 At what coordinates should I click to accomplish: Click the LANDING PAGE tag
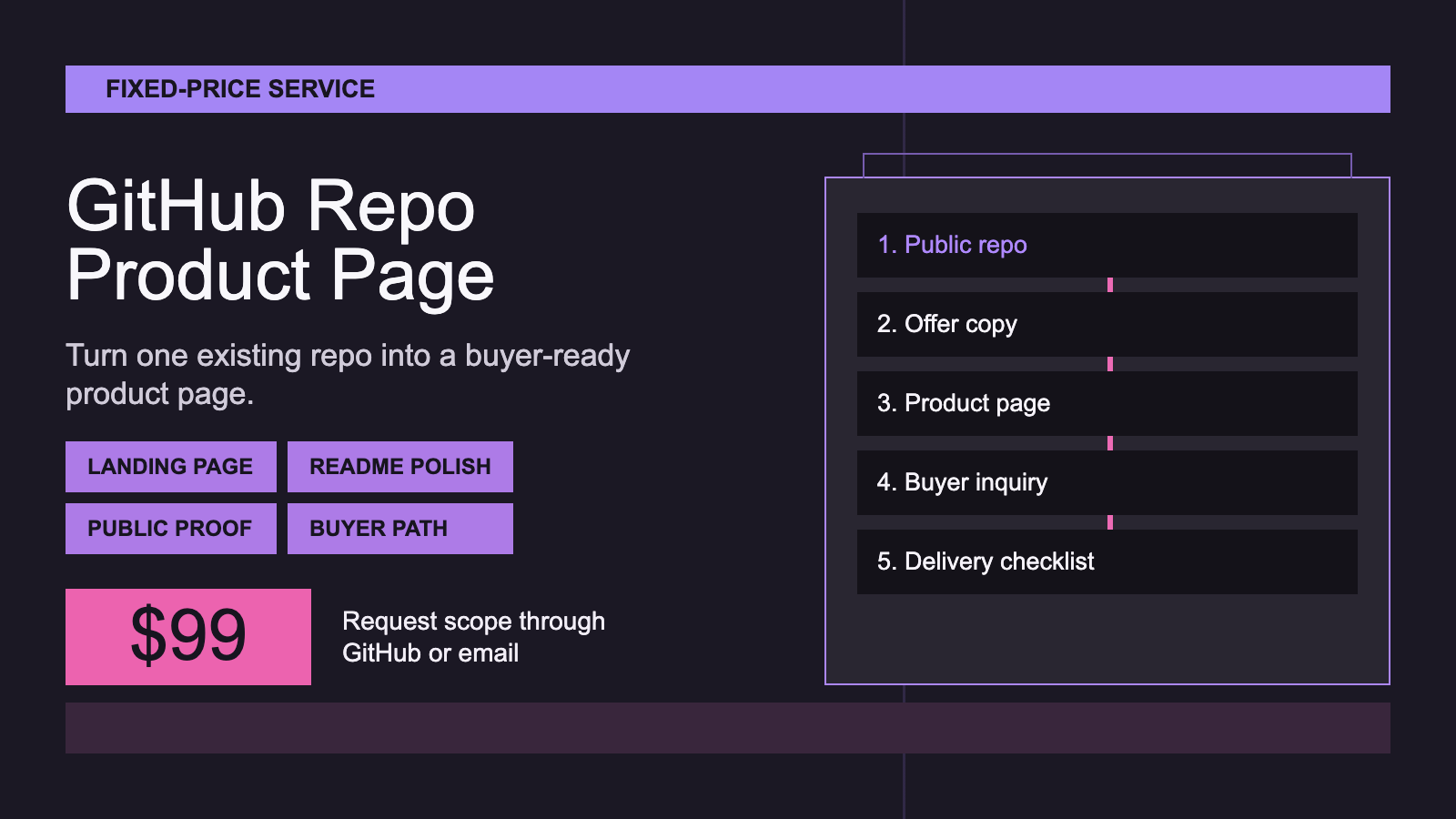tap(171, 467)
